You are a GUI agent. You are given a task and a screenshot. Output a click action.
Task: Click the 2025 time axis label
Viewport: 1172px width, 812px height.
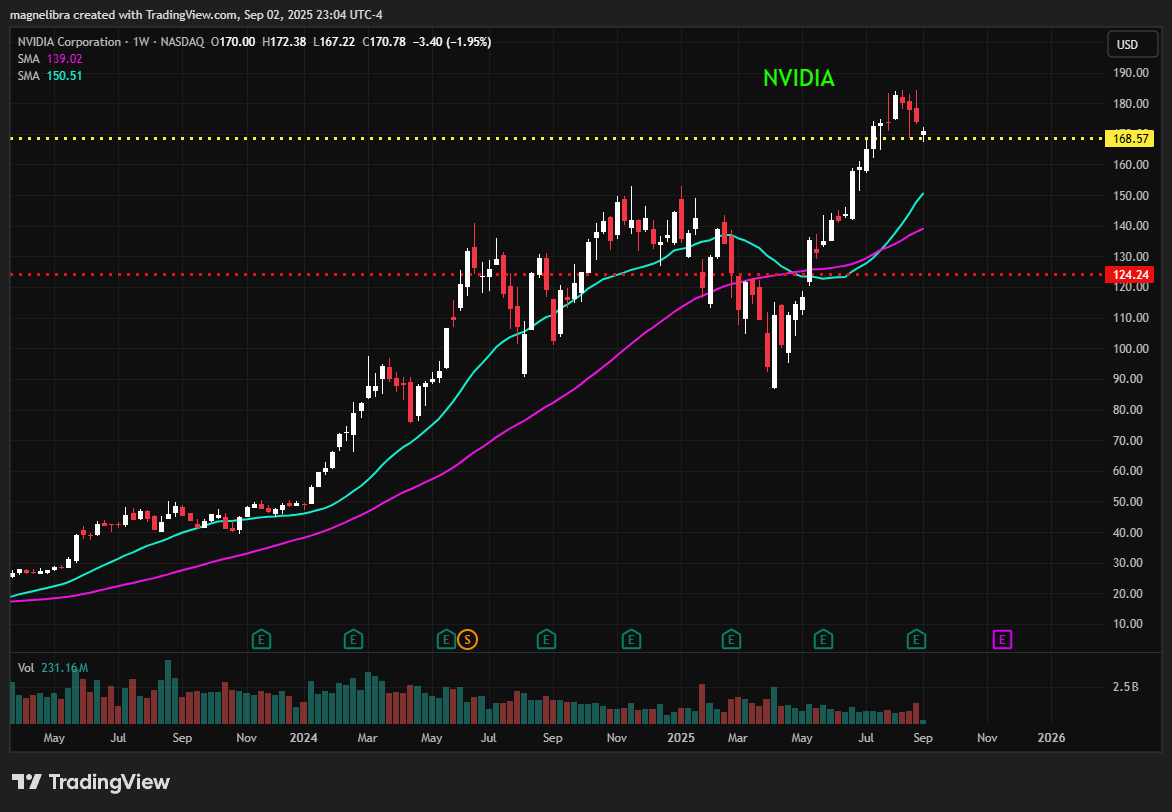pos(681,738)
